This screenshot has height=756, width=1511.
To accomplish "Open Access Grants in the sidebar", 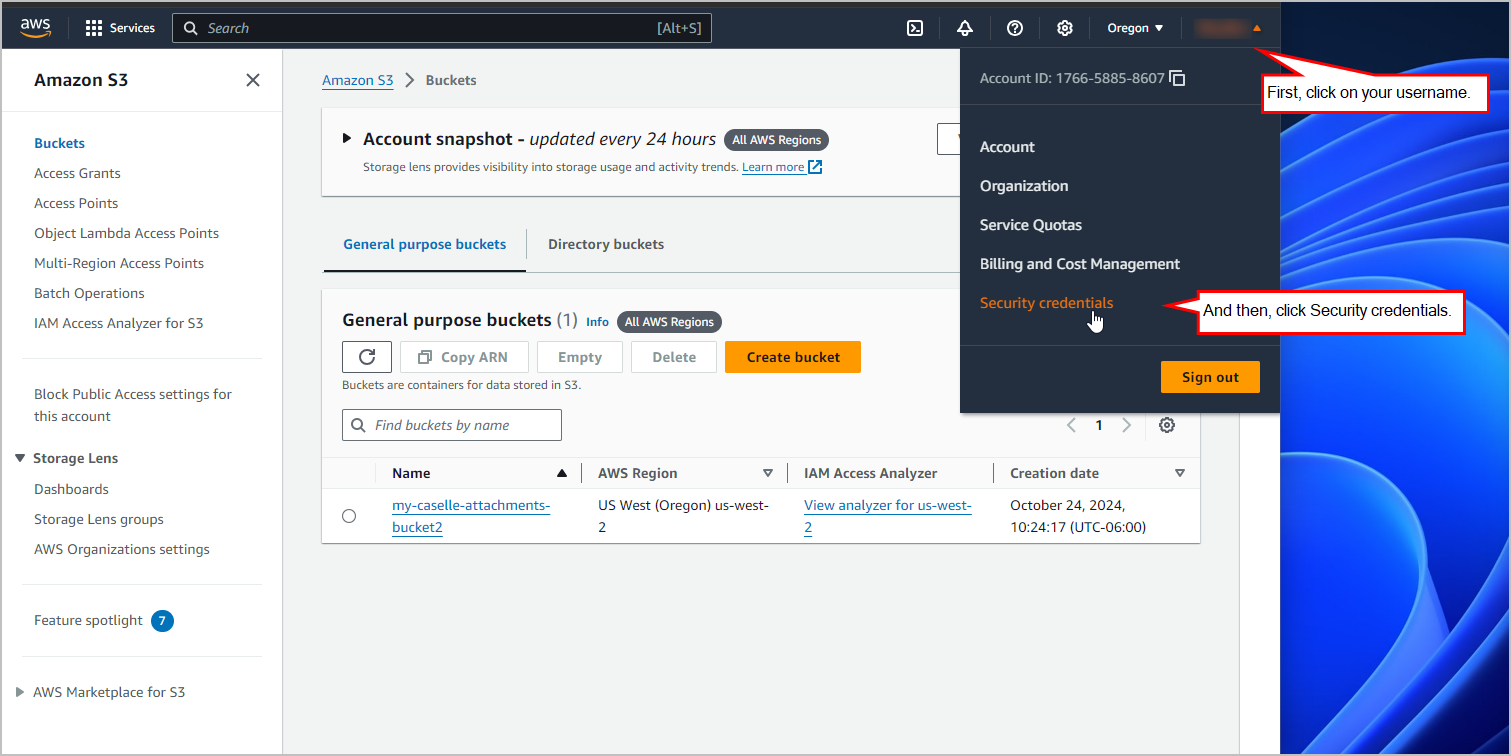I will point(77,173).
